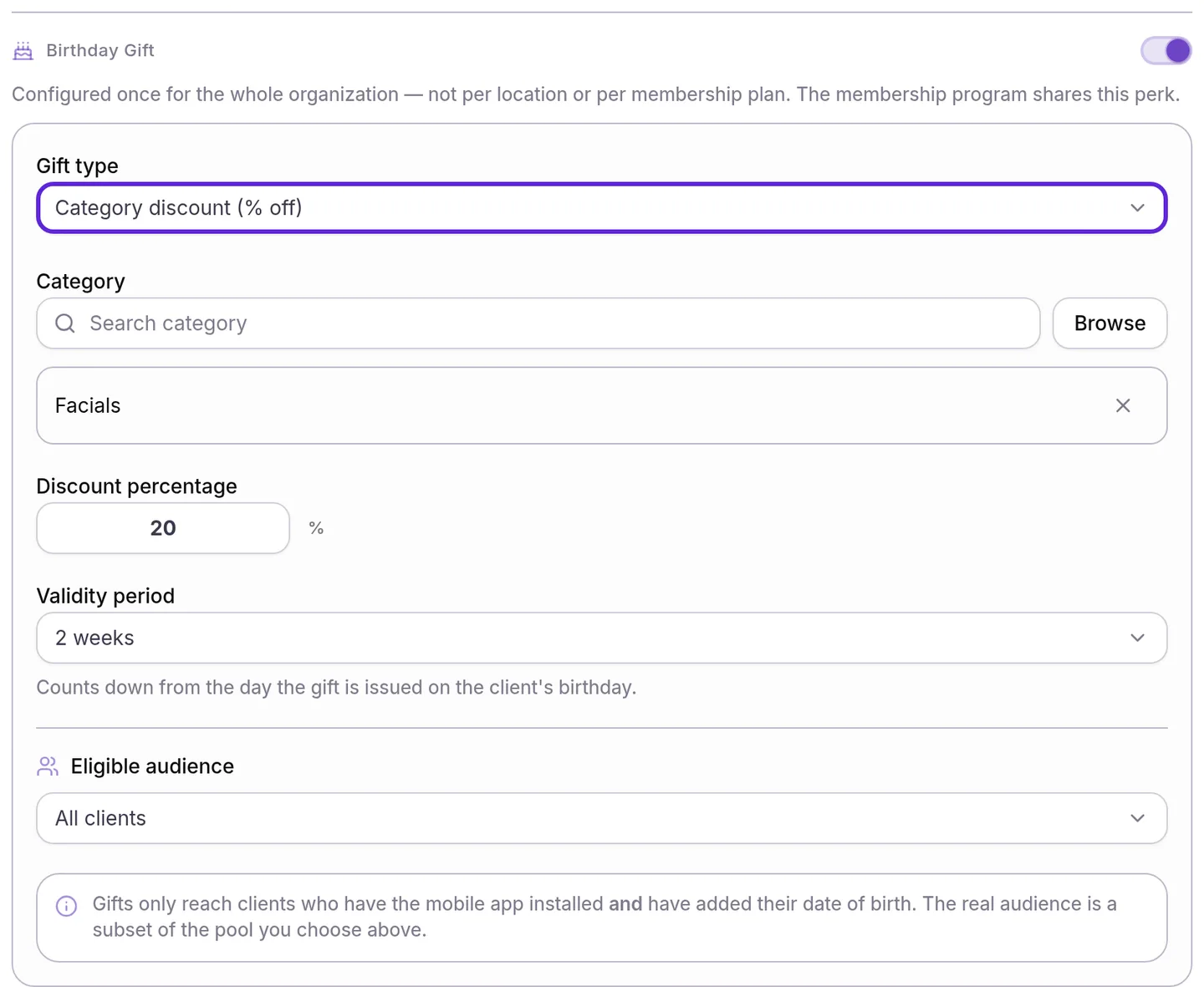Edit the Discount percentage field
The width and height of the screenshot is (1204, 987).
click(x=163, y=528)
